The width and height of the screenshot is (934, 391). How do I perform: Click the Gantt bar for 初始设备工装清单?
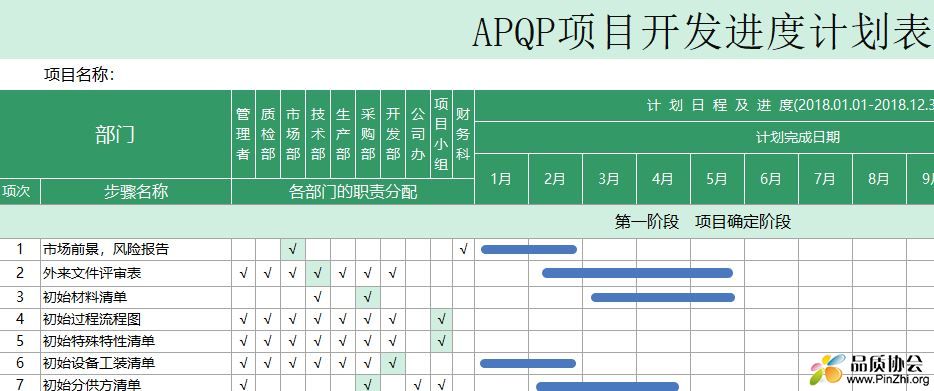pos(528,364)
